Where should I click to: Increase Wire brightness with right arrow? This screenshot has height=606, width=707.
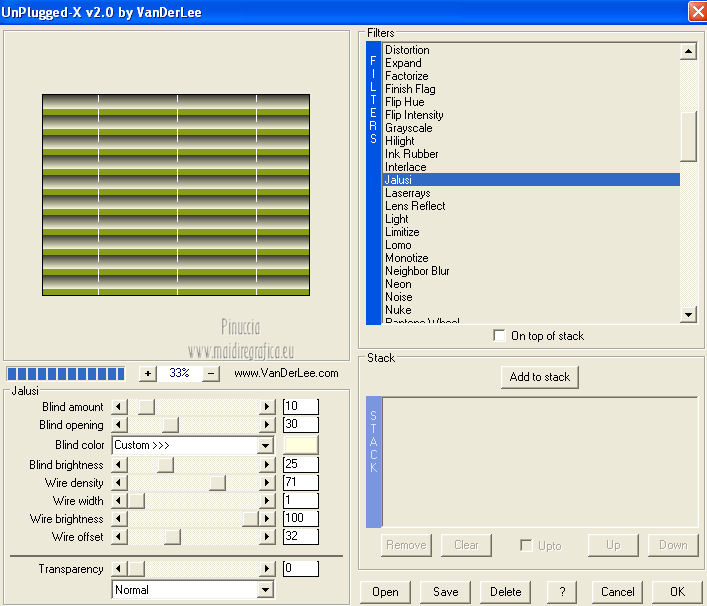[267, 519]
